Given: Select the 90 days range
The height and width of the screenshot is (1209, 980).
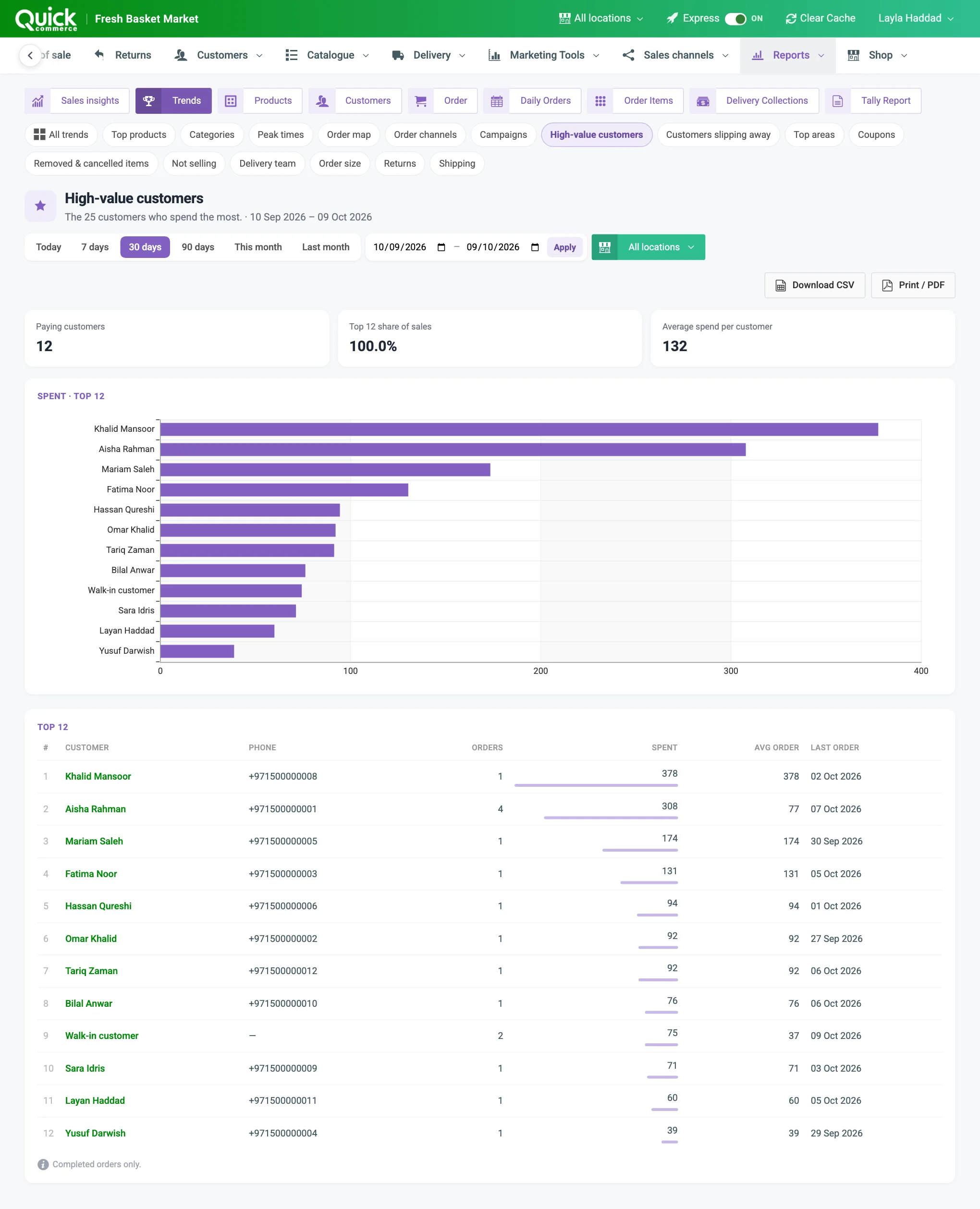Looking at the screenshot, I should [x=197, y=247].
